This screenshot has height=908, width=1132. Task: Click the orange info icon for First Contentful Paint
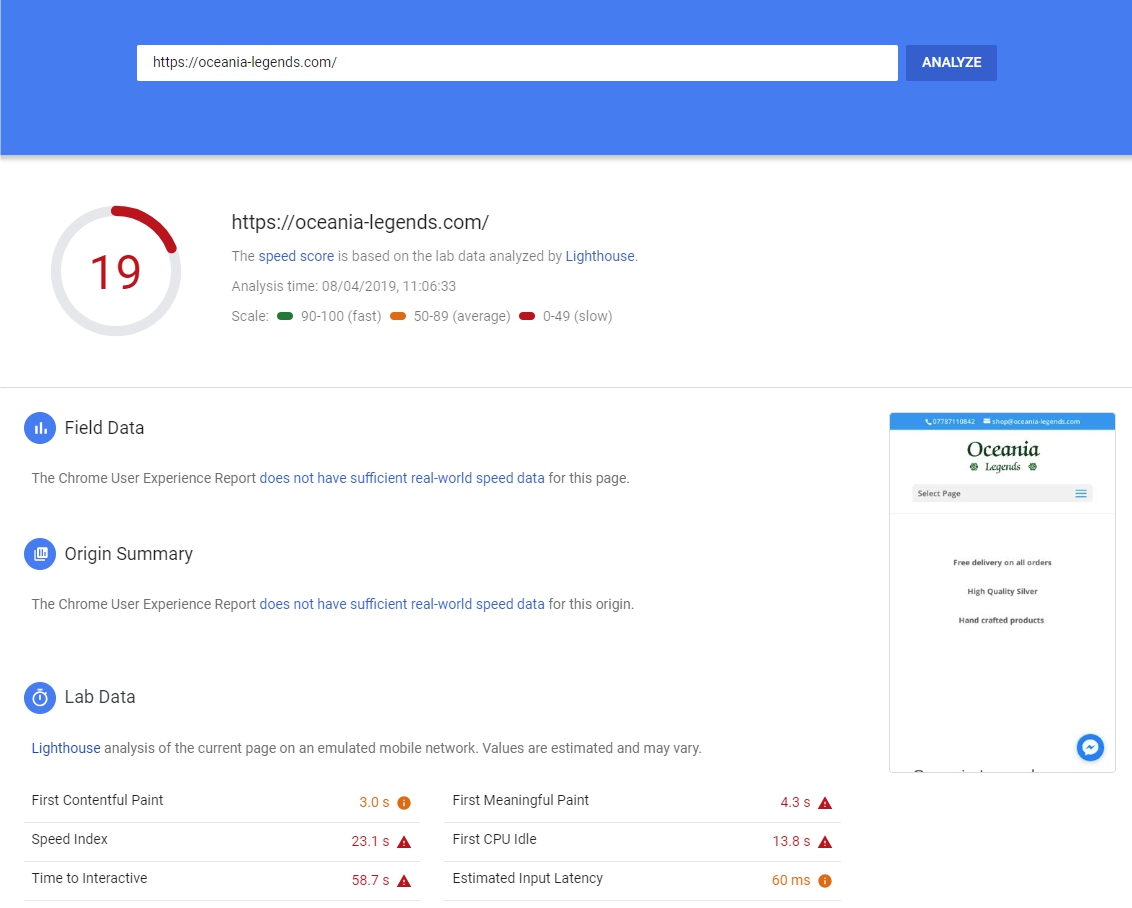coord(404,803)
